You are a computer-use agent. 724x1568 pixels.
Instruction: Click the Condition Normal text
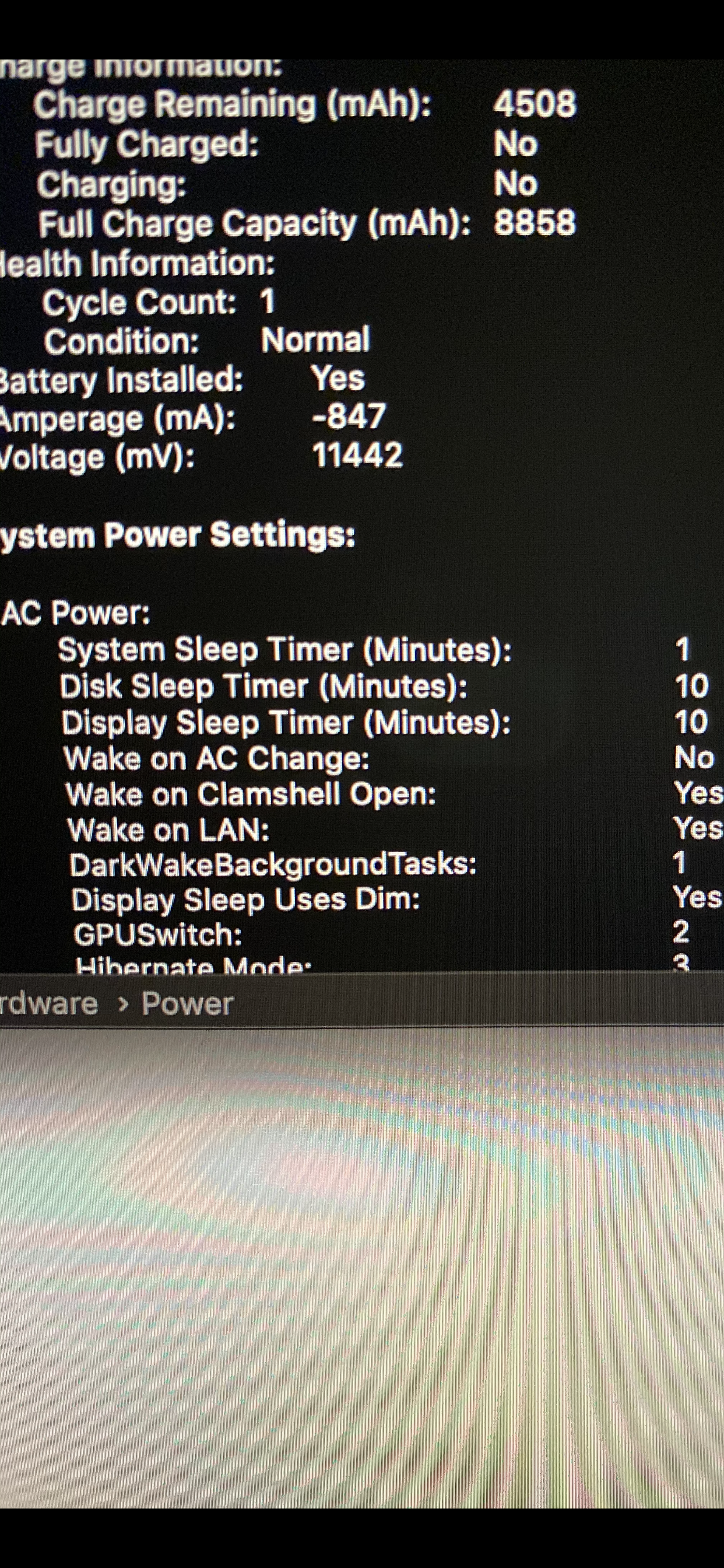click(x=315, y=339)
